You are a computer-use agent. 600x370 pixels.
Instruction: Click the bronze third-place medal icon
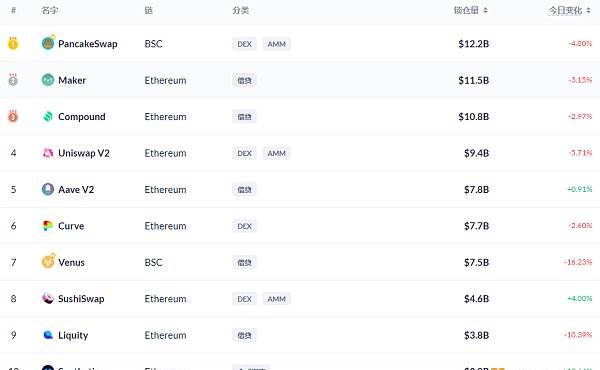[x=13, y=116]
